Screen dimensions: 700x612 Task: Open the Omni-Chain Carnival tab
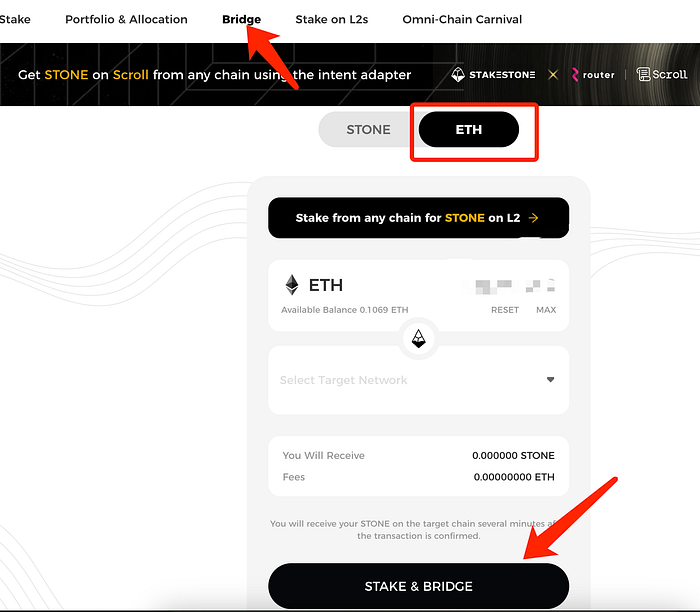click(x=462, y=19)
